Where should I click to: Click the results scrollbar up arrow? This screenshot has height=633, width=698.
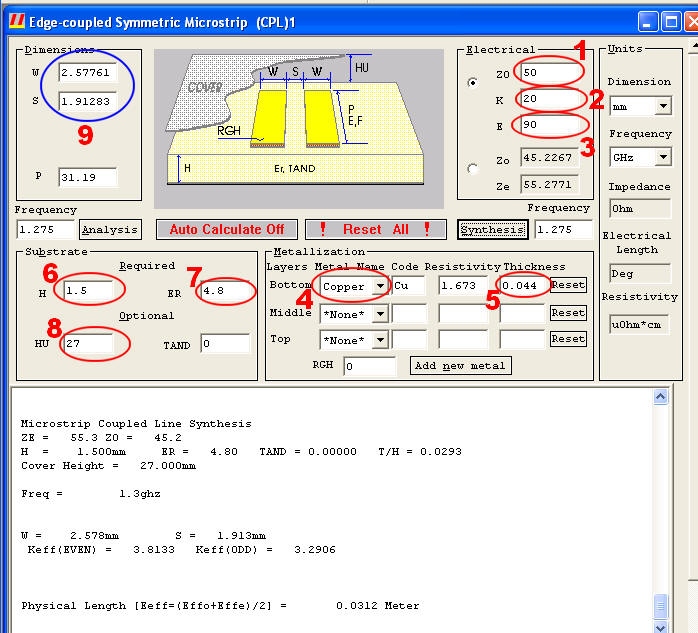click(661, 397)
